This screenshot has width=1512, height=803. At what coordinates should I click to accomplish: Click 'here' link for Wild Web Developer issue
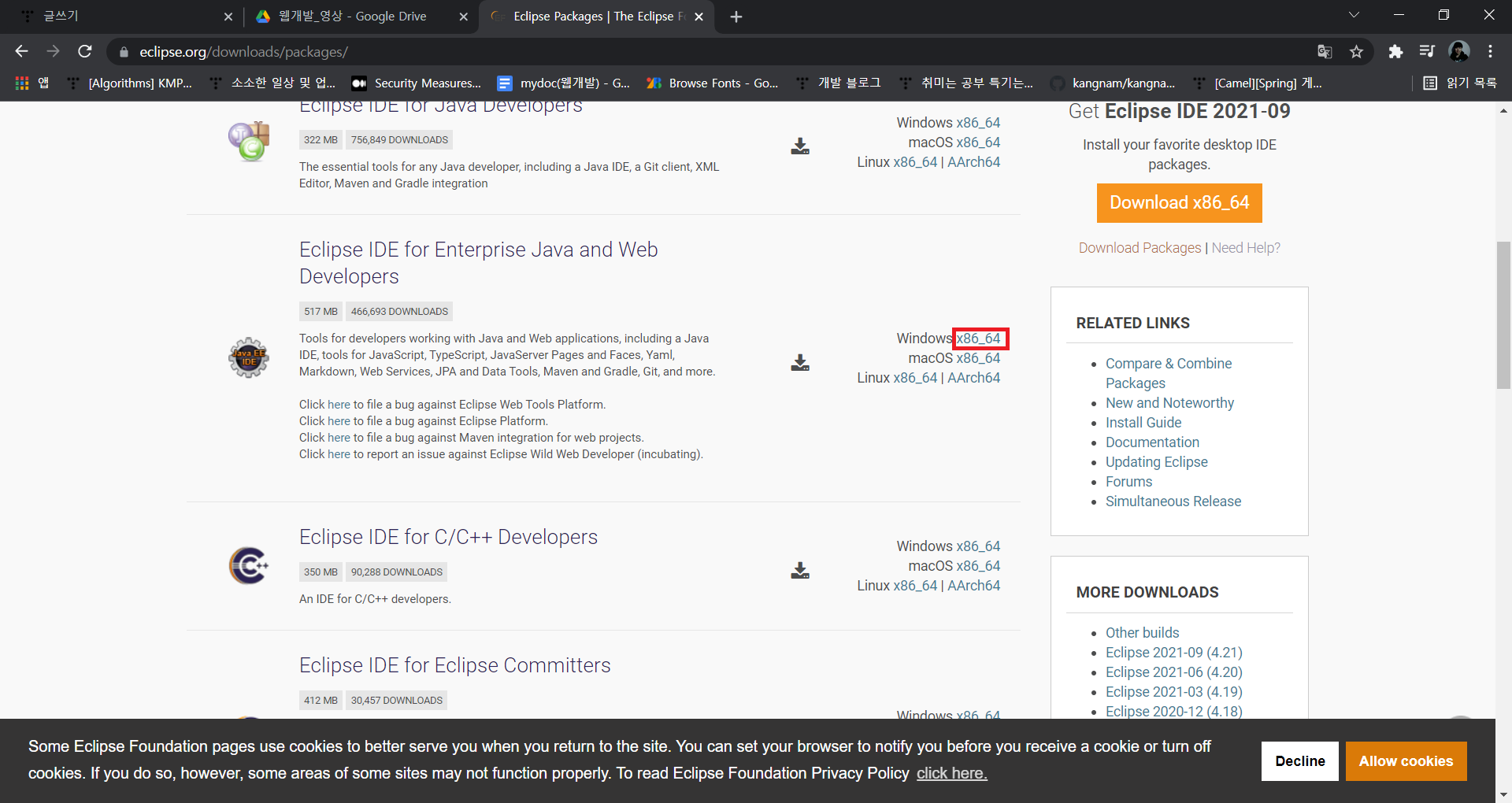[339, 454]
